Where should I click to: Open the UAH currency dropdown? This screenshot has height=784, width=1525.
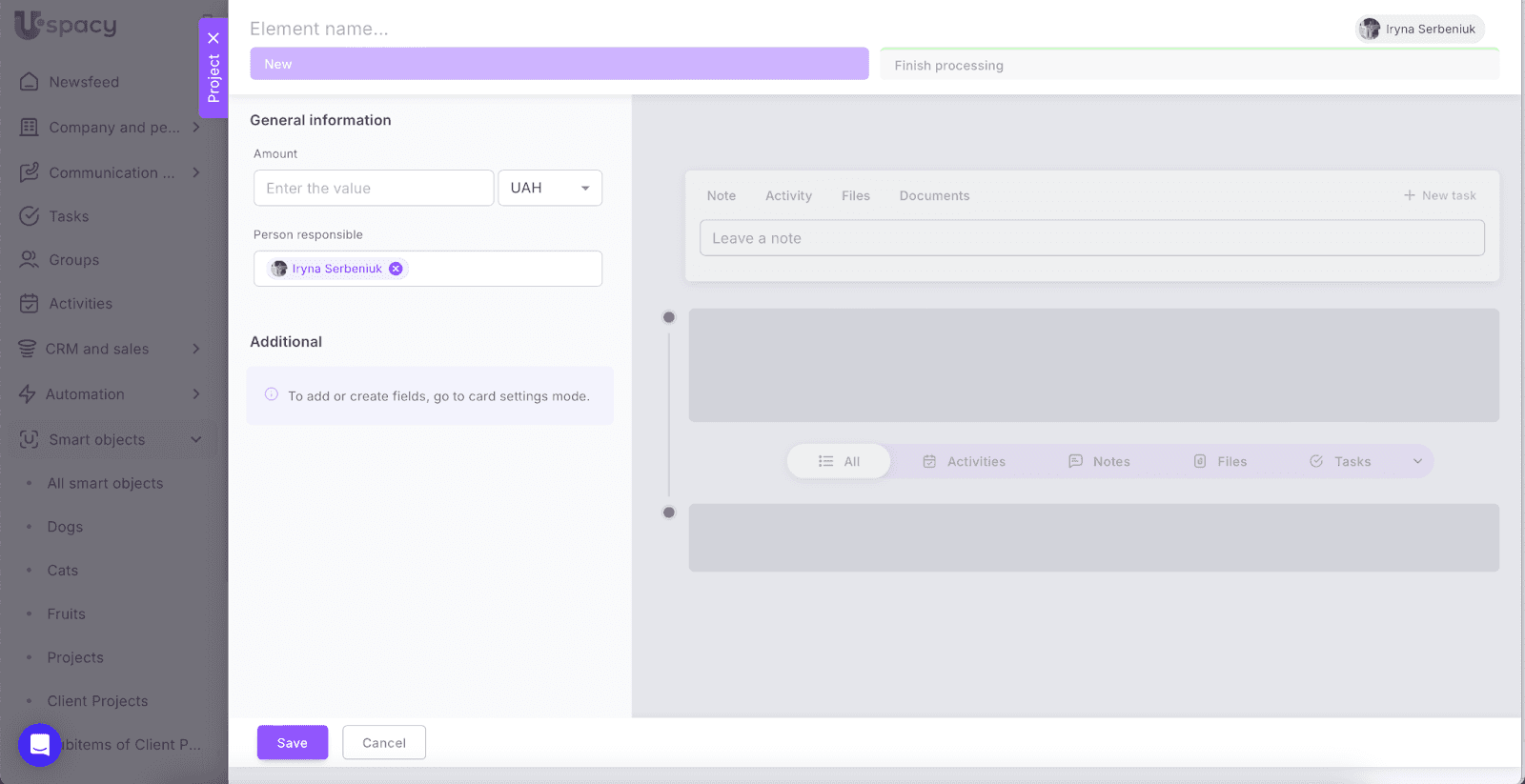(550, 189)
